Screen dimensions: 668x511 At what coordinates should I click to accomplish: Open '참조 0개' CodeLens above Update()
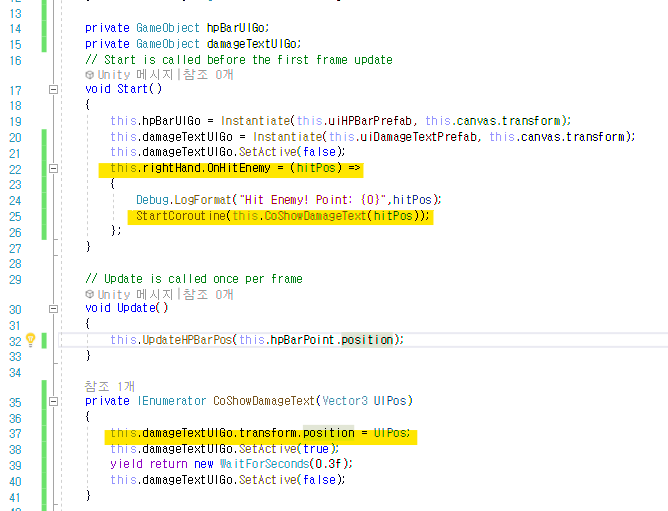click(x=208, y=294)
